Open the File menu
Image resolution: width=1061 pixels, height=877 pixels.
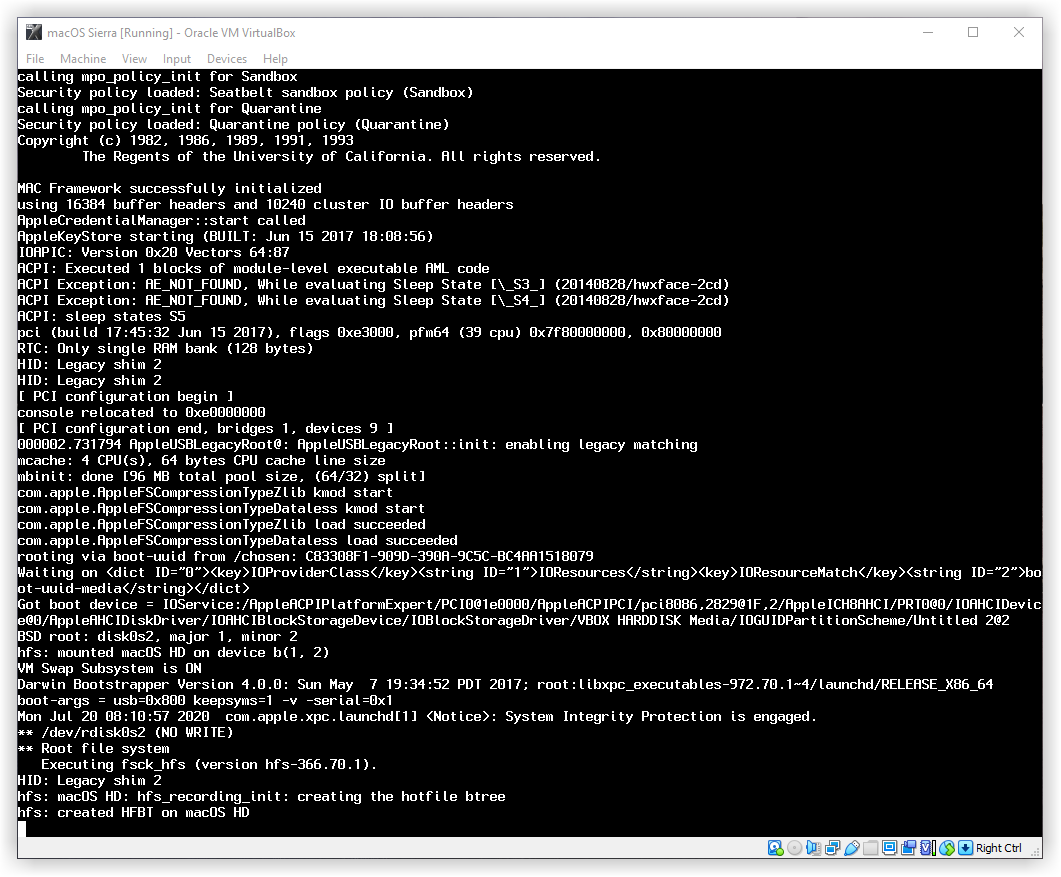(x=35, y=59)
